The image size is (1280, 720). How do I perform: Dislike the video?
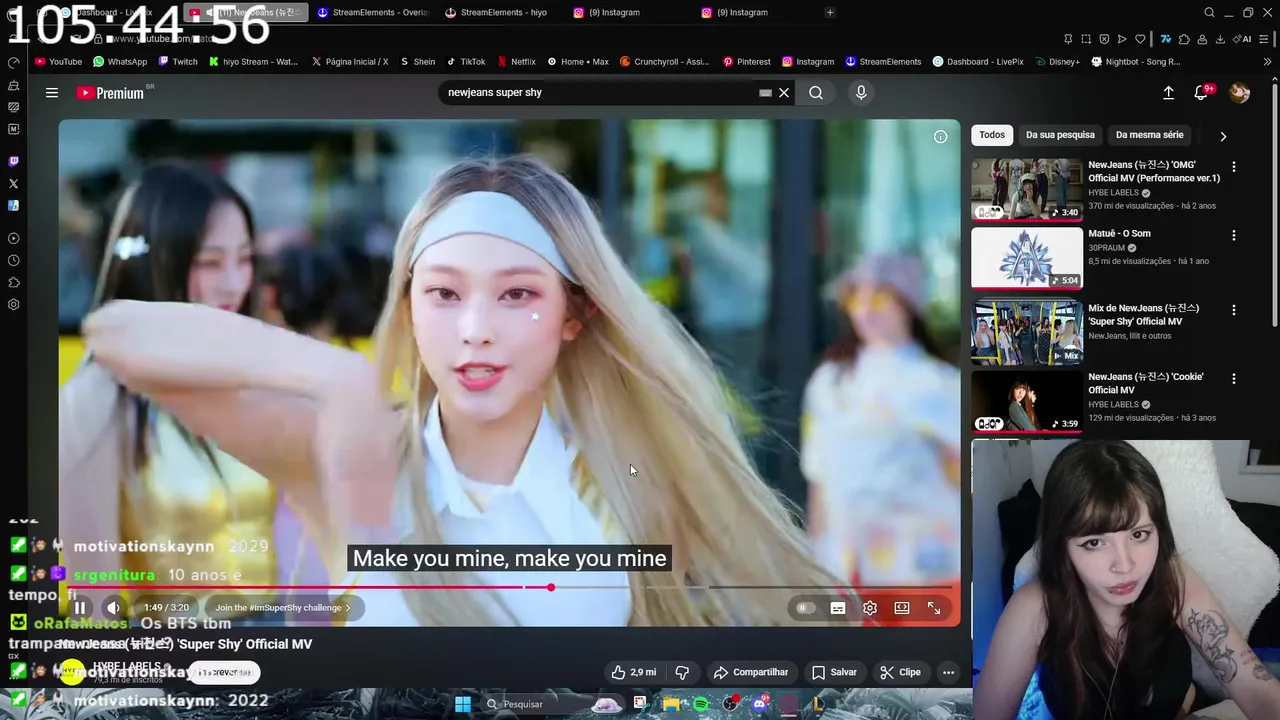682,672
